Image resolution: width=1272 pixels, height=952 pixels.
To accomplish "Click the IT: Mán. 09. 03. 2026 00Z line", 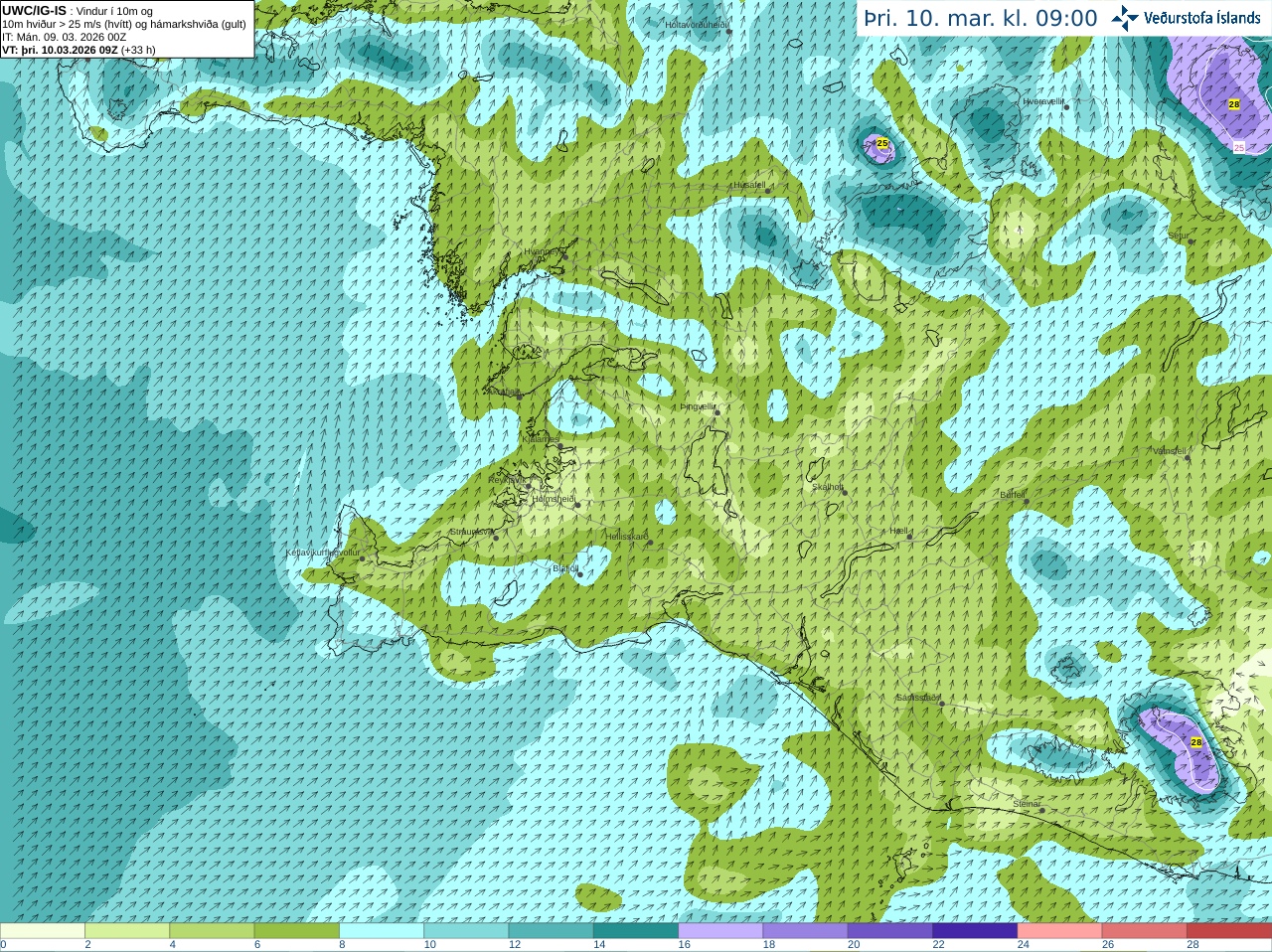I will pyautogui.click(x=64, y=37).
